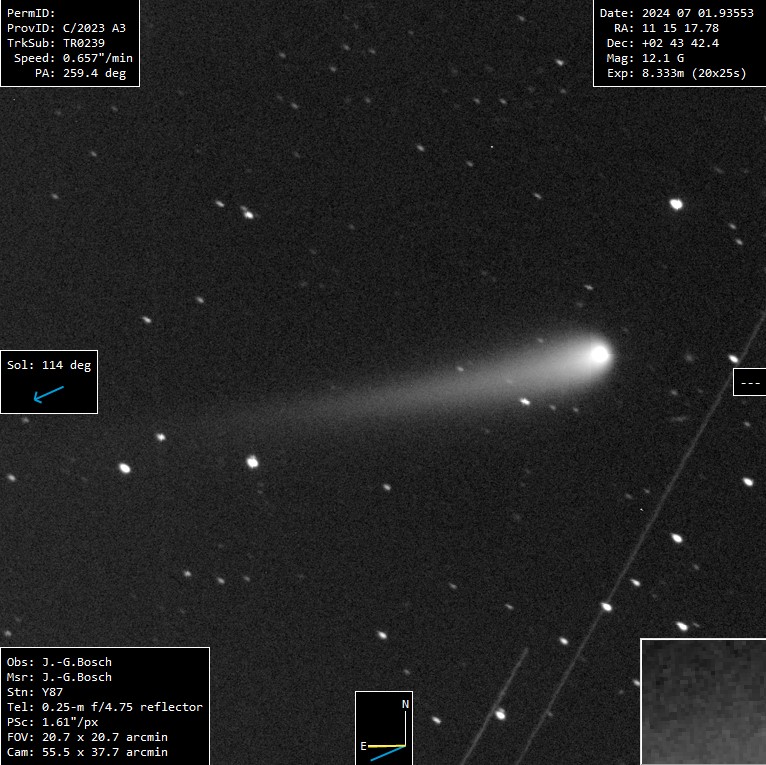Select the 'Dec: +02 43 42.4' line
This screenshot has height=765, width=766.
(x=663, y=43)
